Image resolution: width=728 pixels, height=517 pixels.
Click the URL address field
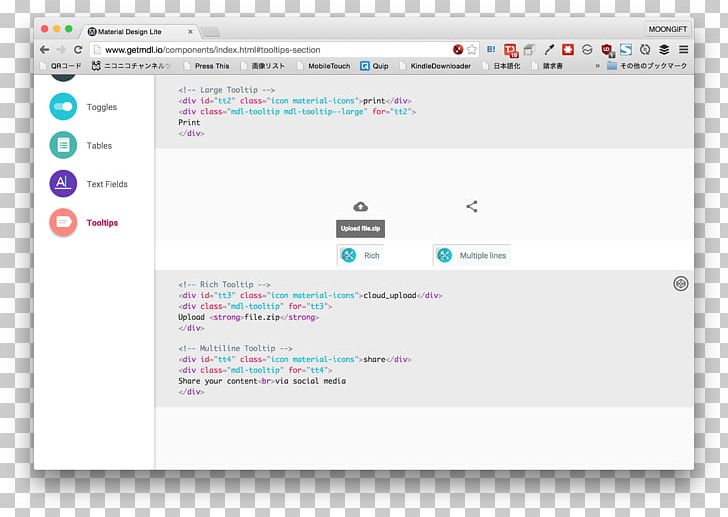(x=270, y=49)
